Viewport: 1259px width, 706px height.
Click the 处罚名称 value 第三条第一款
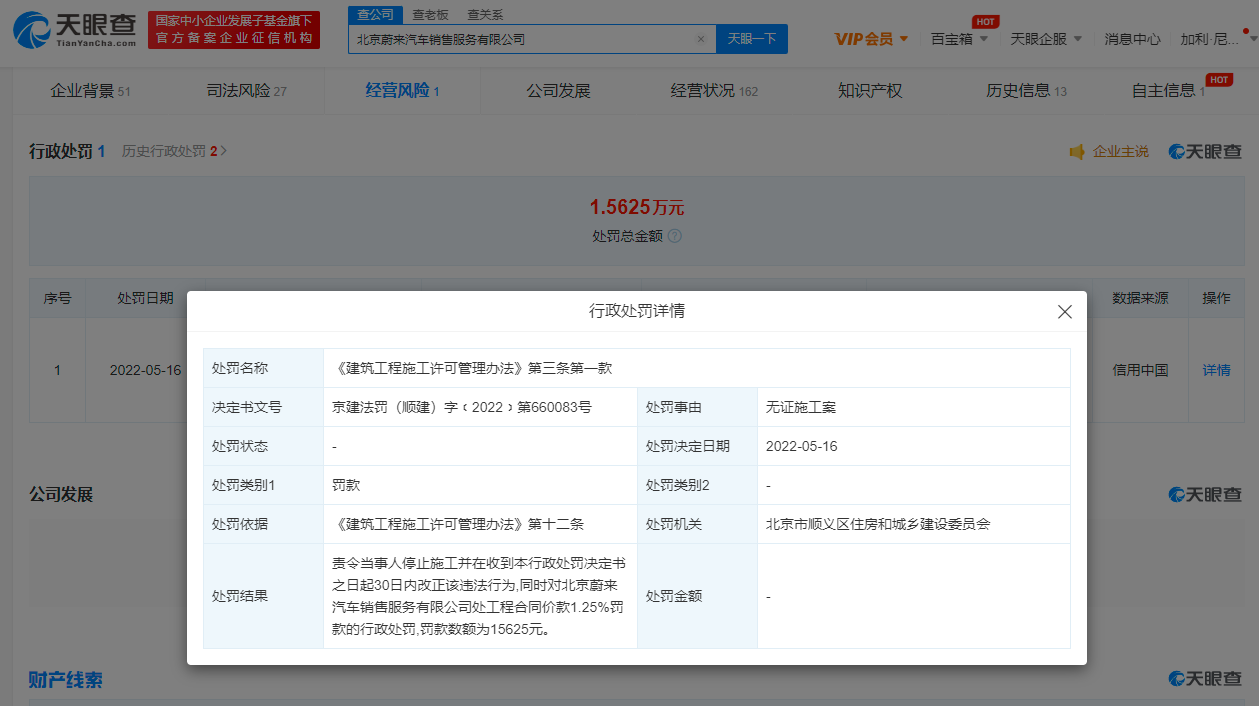(472, 368)
